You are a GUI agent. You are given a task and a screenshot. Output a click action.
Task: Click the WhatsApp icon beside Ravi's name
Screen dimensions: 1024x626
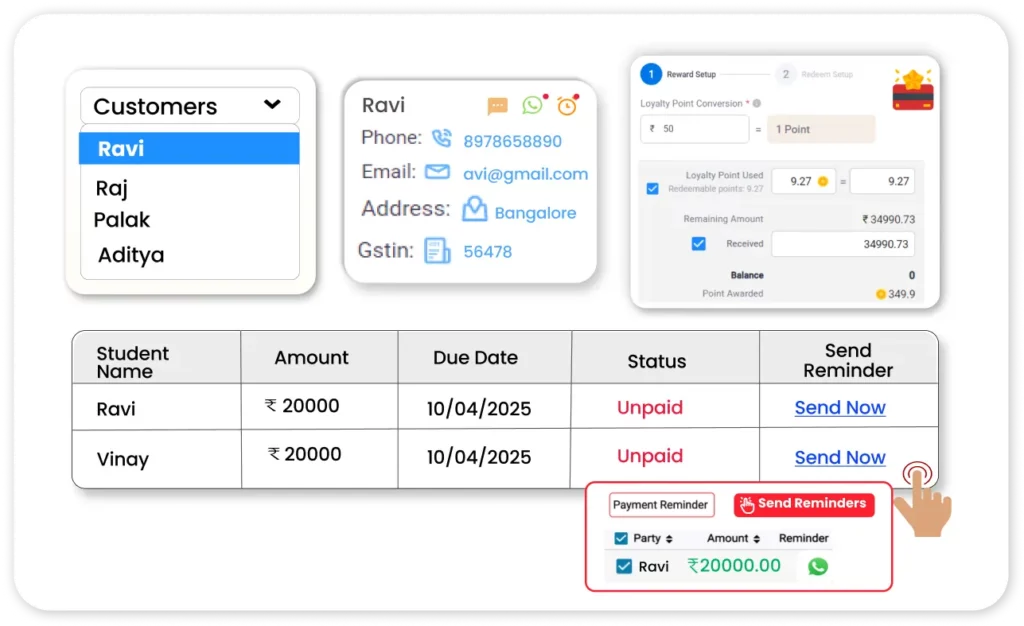pos(532,105)
